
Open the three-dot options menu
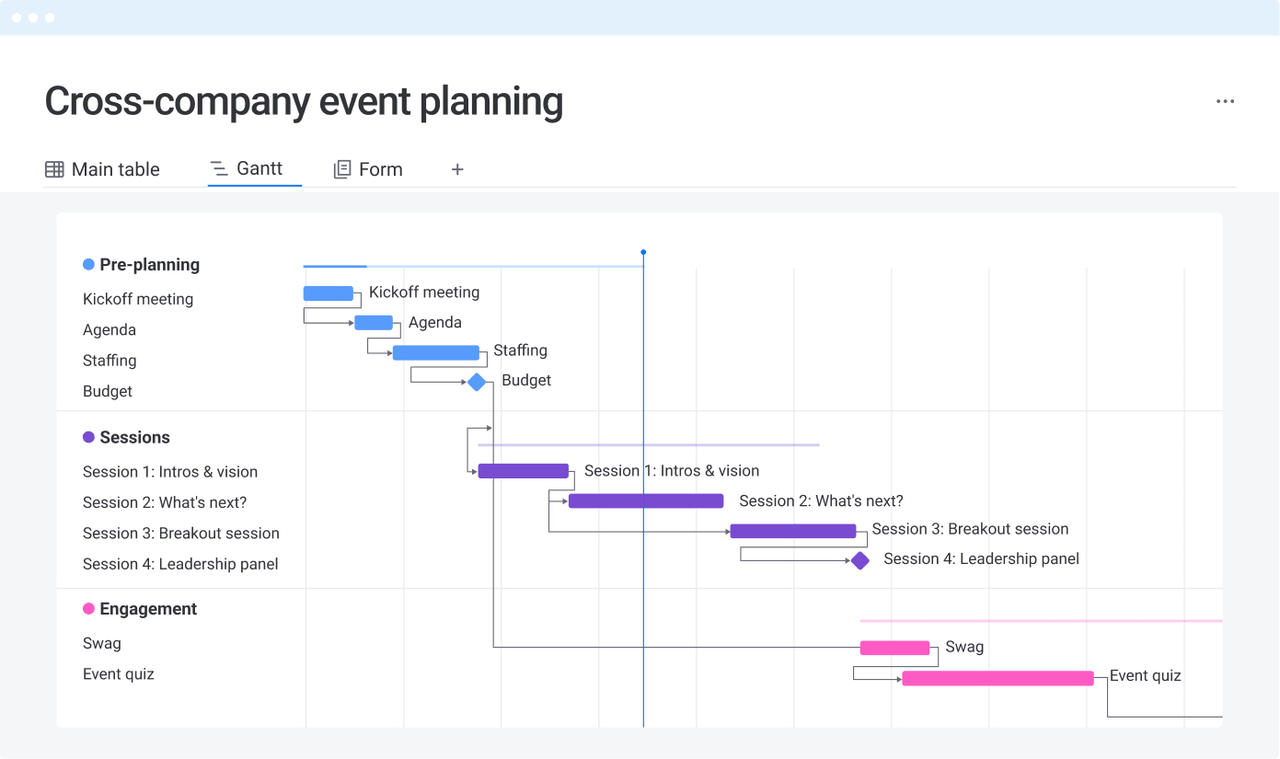tap(1225, 101)
